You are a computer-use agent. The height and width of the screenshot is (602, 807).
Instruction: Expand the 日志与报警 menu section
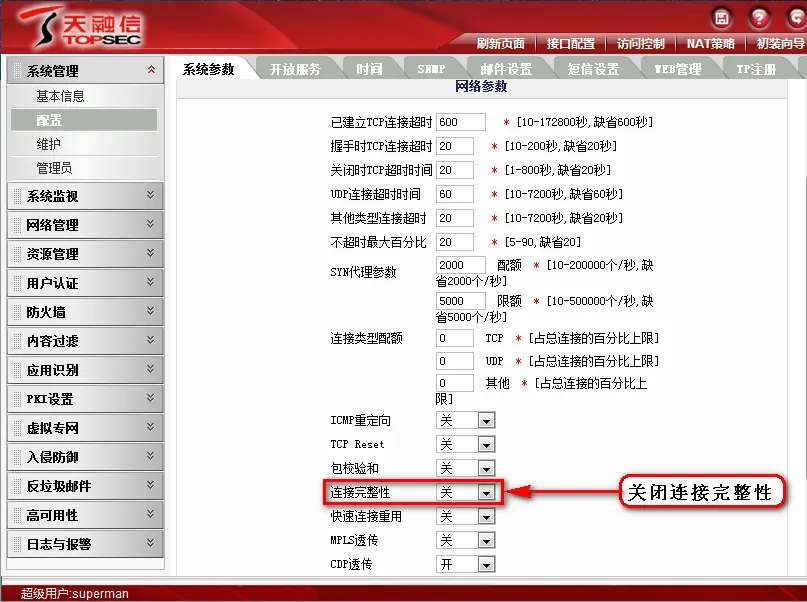(85, 543)
